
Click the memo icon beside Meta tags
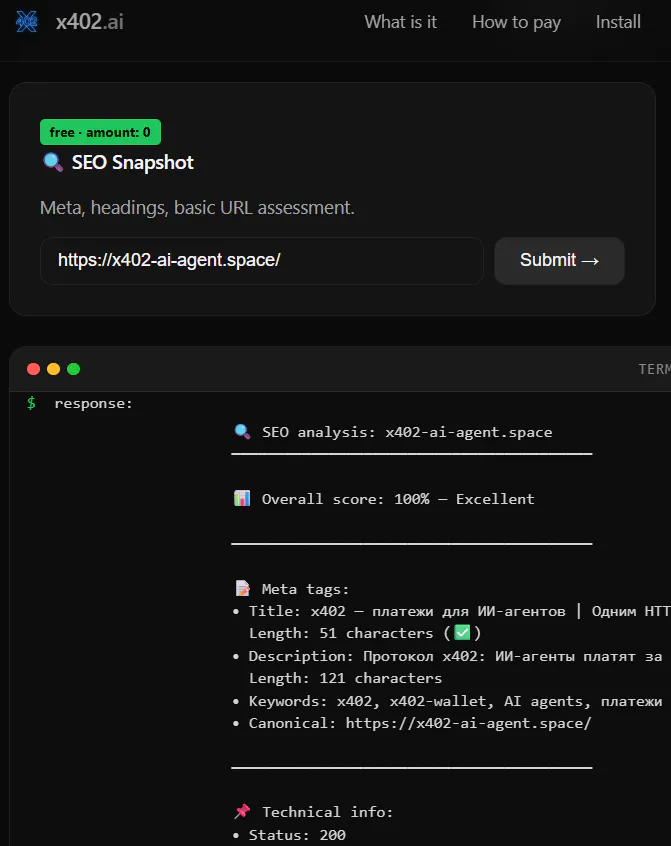pyautogui.click(x=242, y=588)
